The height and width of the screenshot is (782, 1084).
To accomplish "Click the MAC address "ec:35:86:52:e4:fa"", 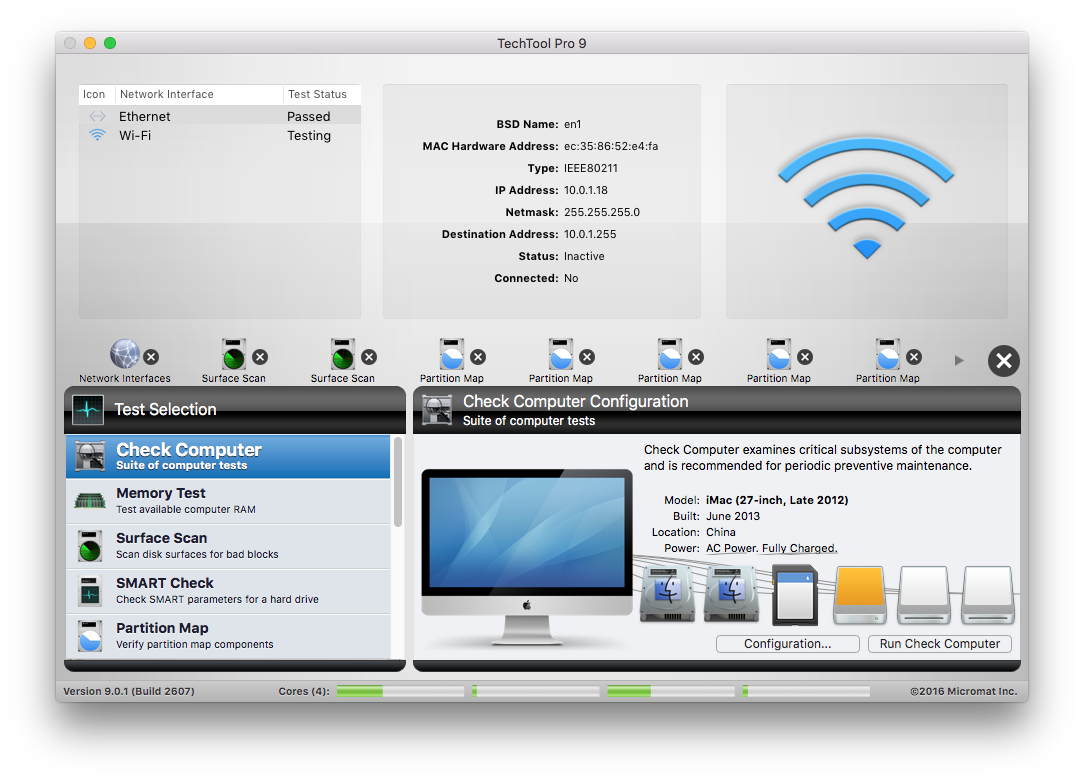I will click(611, 147).
